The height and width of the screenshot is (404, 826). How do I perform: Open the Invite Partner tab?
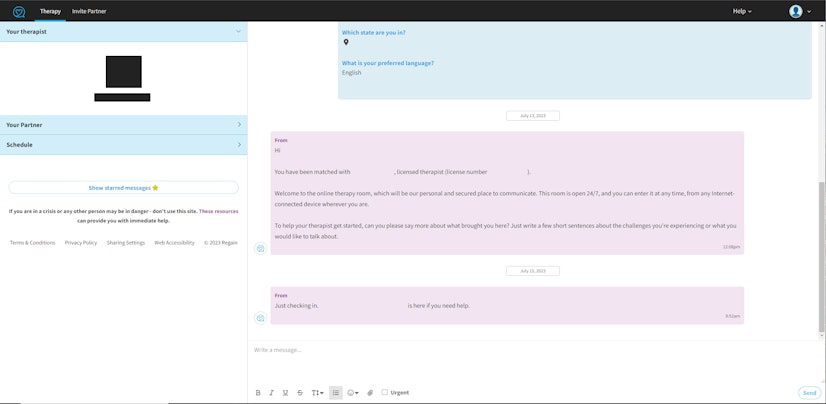click(89, 11)
